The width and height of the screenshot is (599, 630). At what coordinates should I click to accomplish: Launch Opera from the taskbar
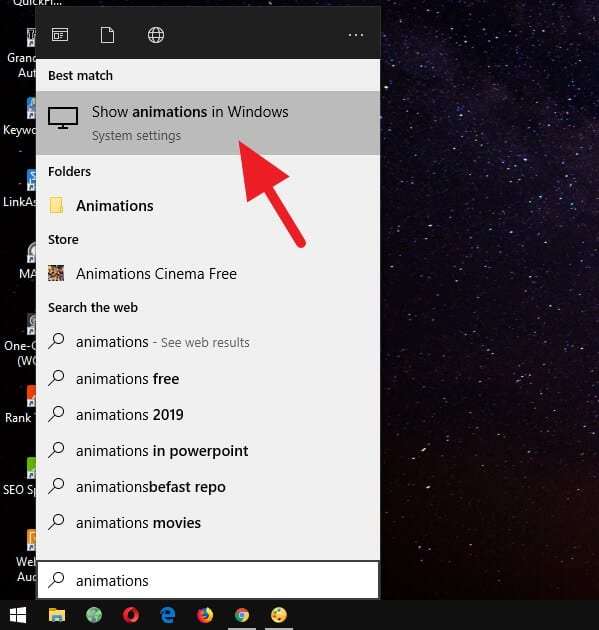[x=131, y=615]
